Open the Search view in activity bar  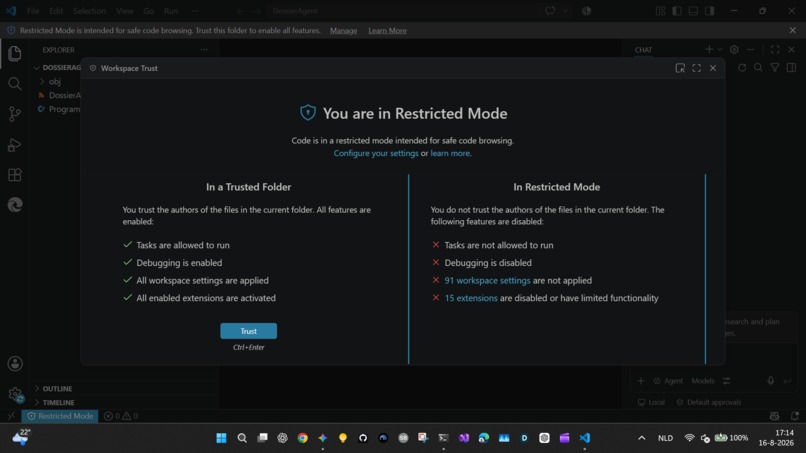click(x=15, y=83)
